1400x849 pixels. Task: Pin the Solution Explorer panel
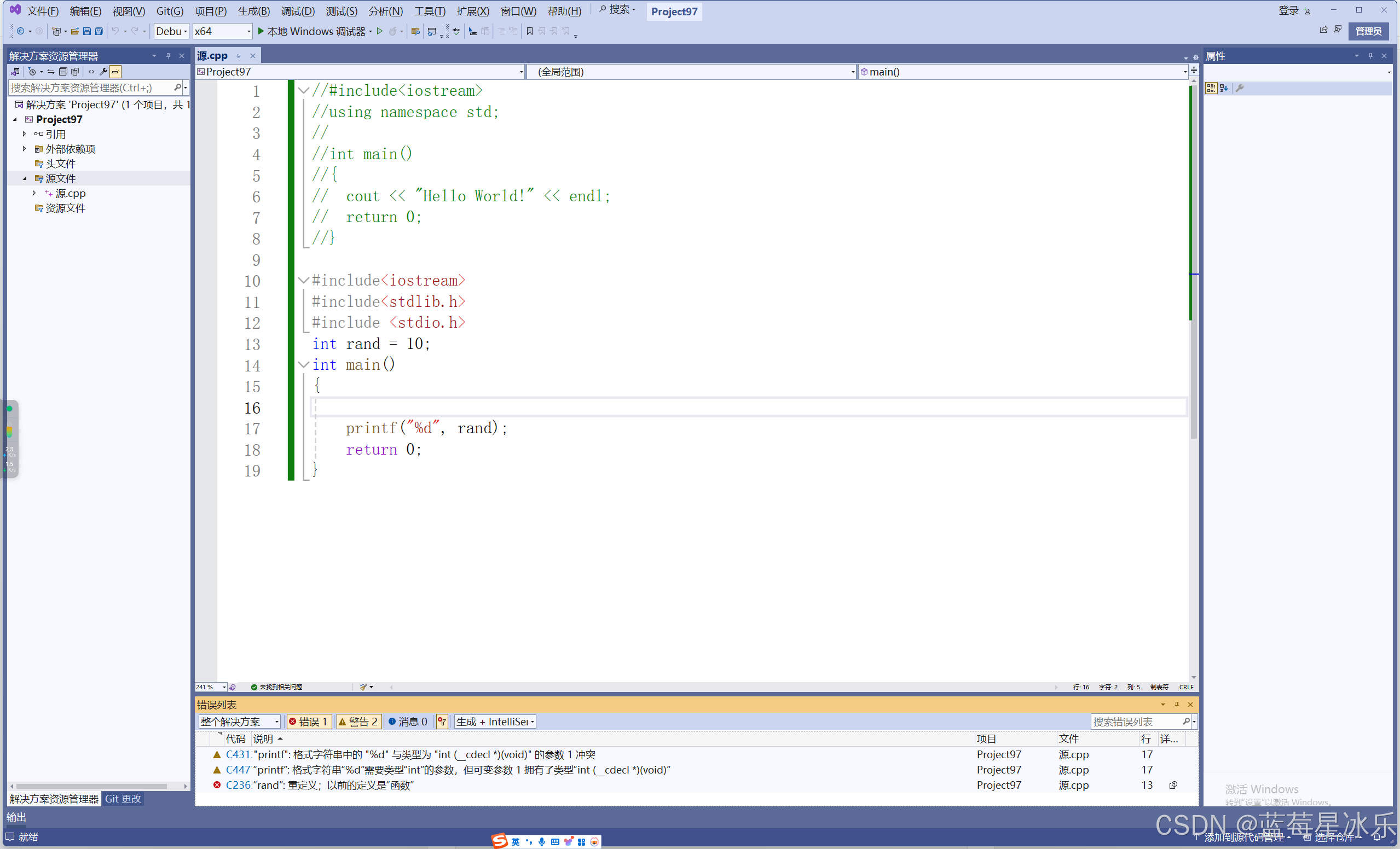coord(168,56)
